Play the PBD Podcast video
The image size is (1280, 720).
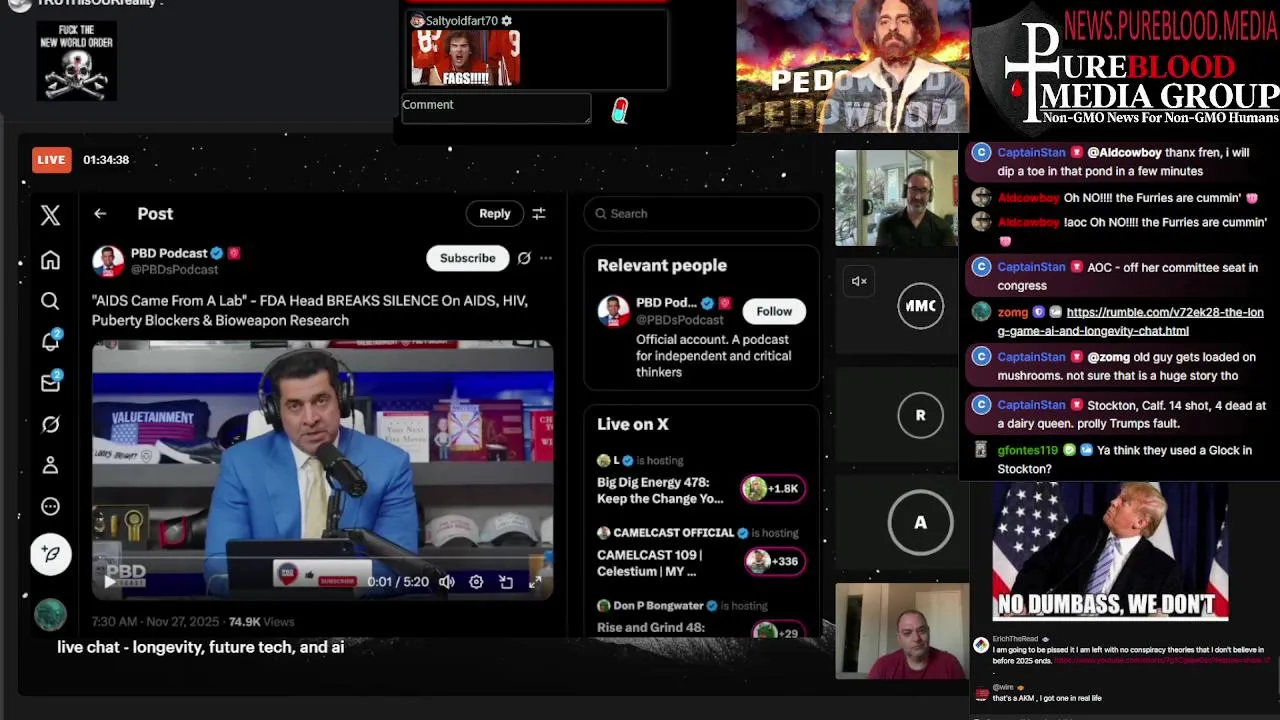click(109, 581)
